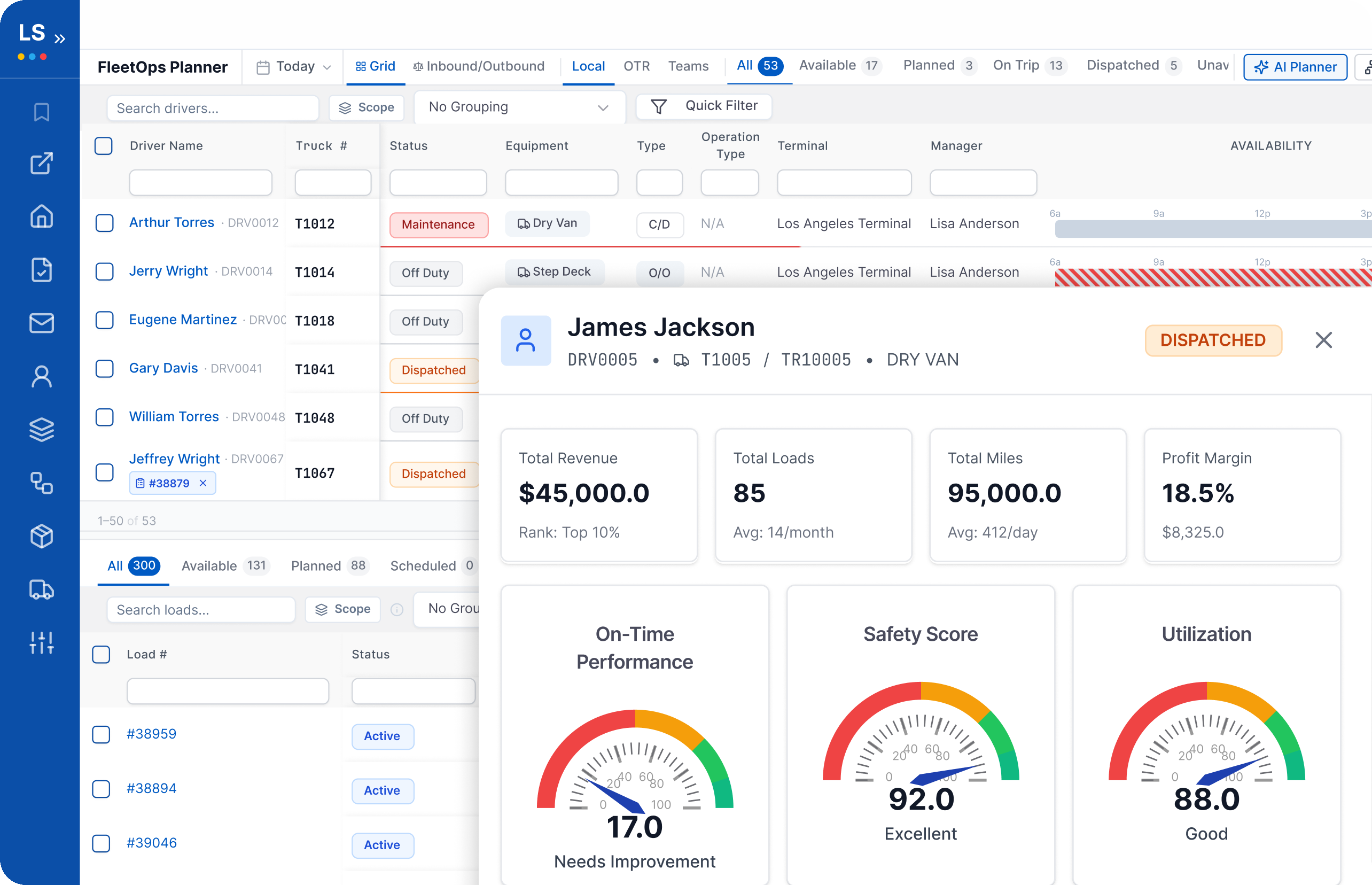Open Arthur Torres driver link
Image resolution: width=1372 pixels, height=885 pixels.
point(172,222)
